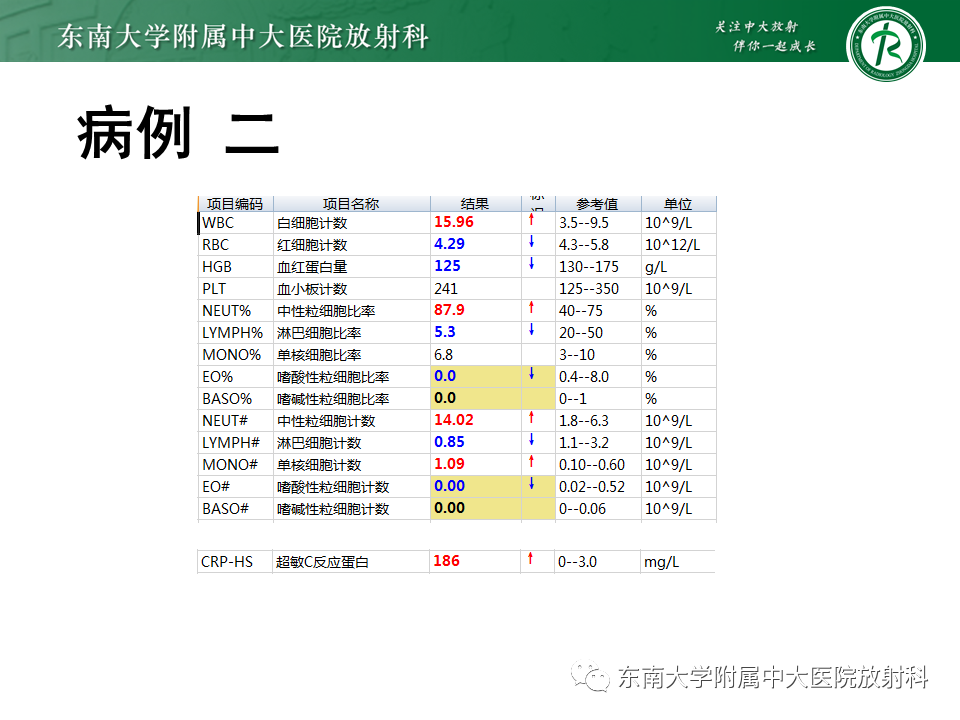Select the NEUT# code cell
Screen dimensions: 960x720
(236, 421)
